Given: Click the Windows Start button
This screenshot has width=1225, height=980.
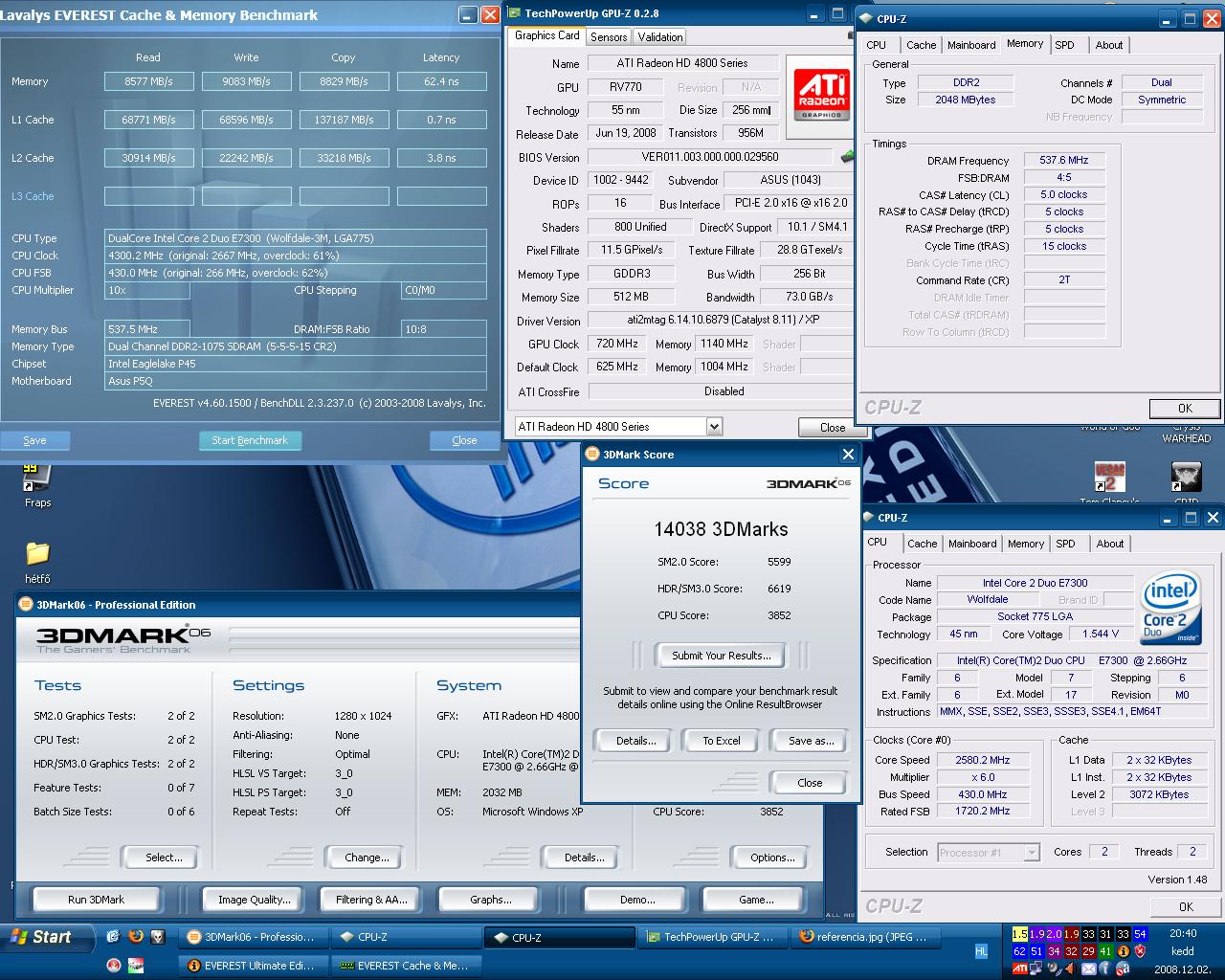Looking at the screenshot, I should (47, 937).
